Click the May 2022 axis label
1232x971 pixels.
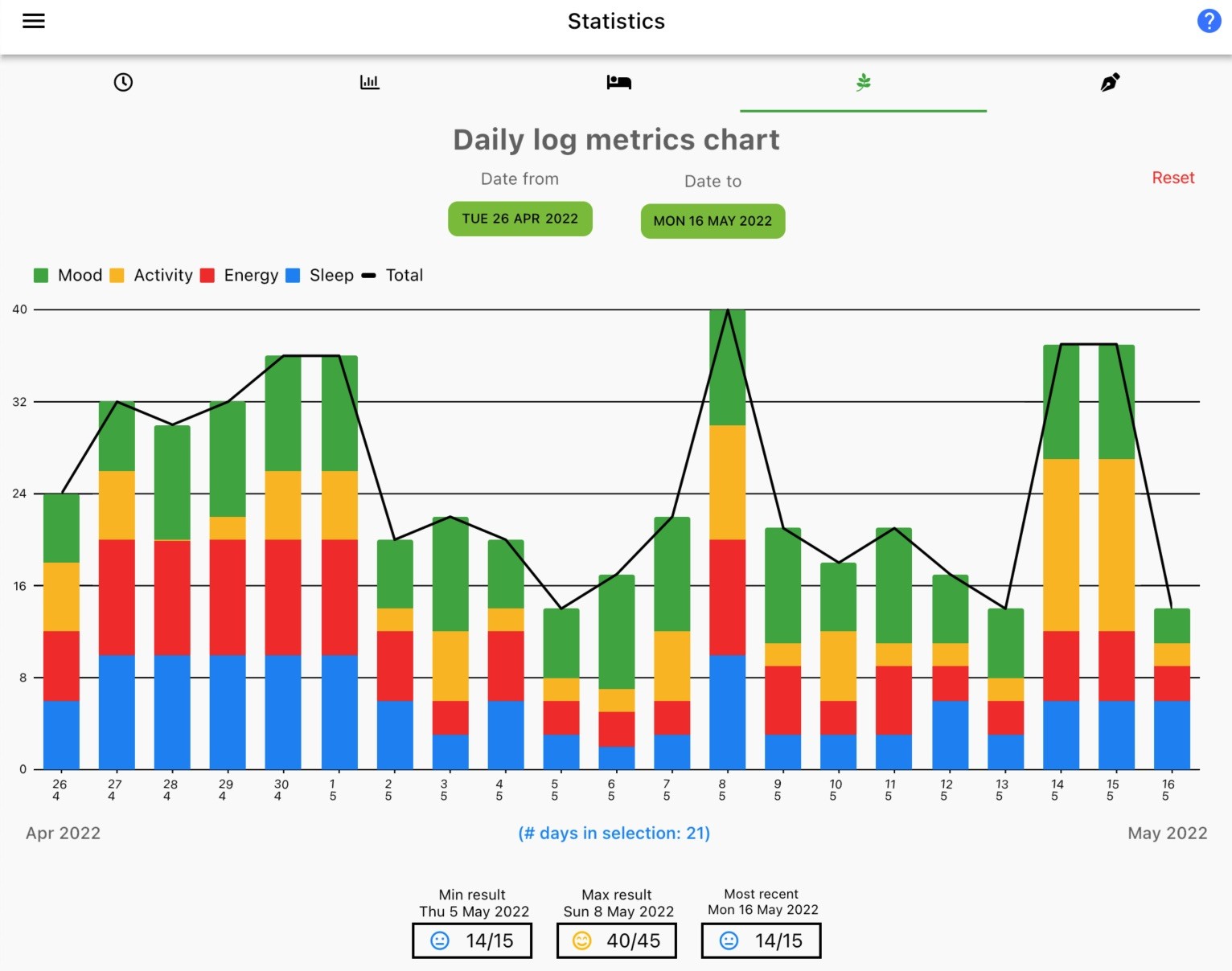coord(1167,833)
